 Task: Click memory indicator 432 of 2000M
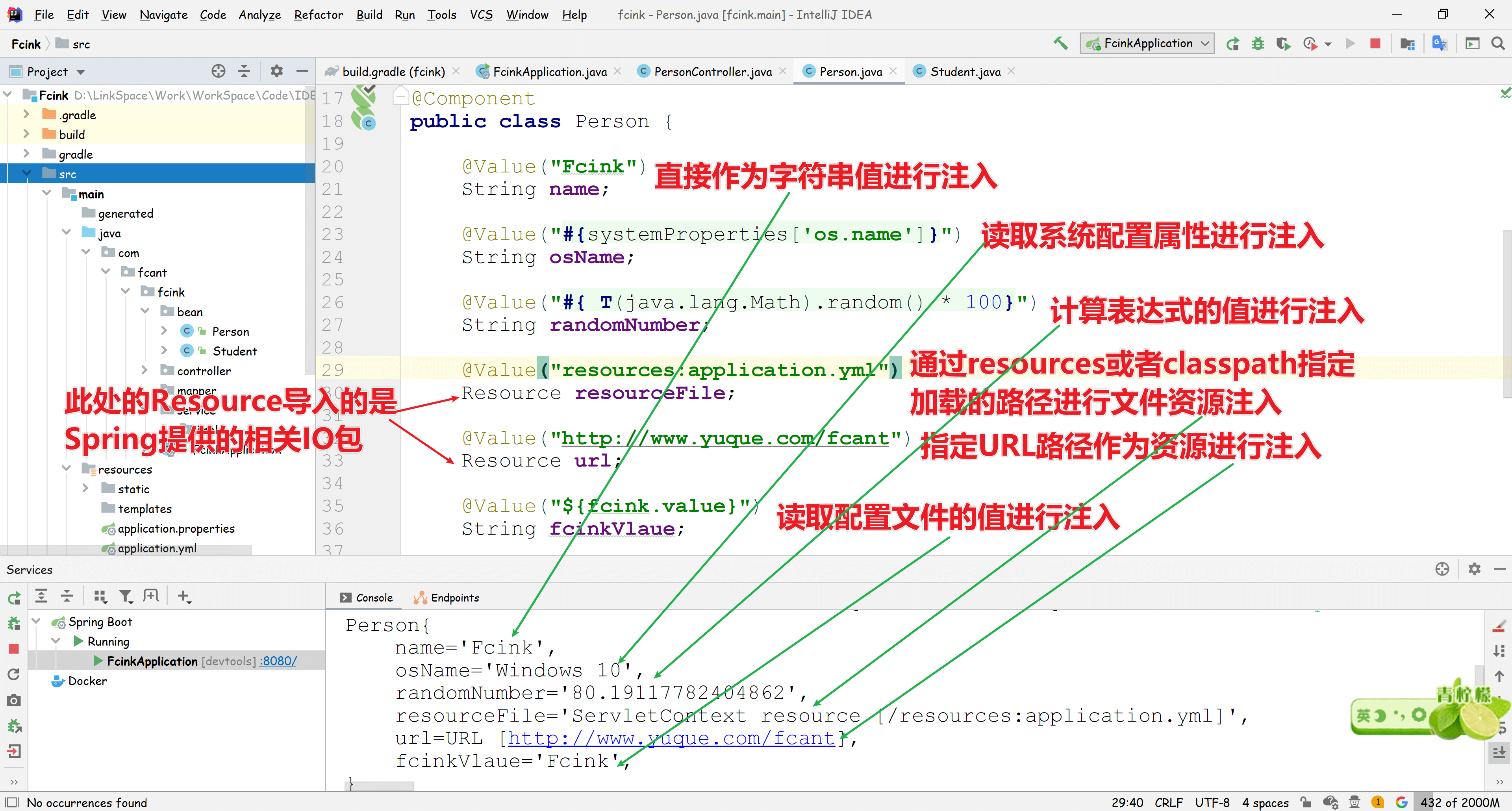click(1459, 802)
